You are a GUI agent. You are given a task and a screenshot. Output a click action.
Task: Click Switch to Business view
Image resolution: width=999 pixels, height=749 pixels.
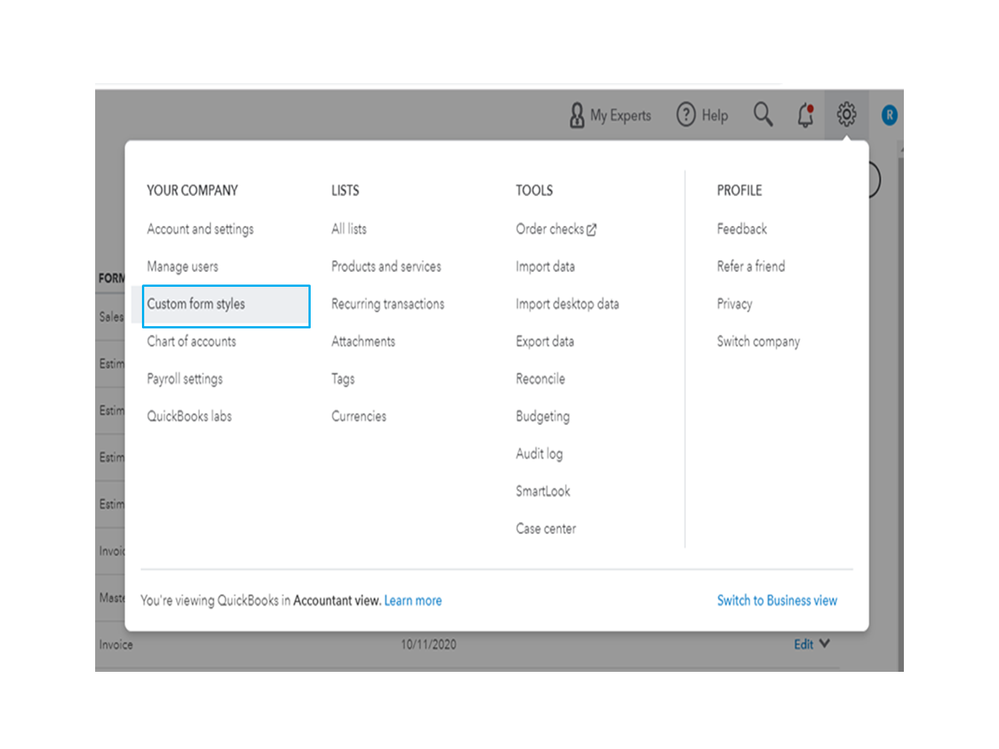click(777, 601)
